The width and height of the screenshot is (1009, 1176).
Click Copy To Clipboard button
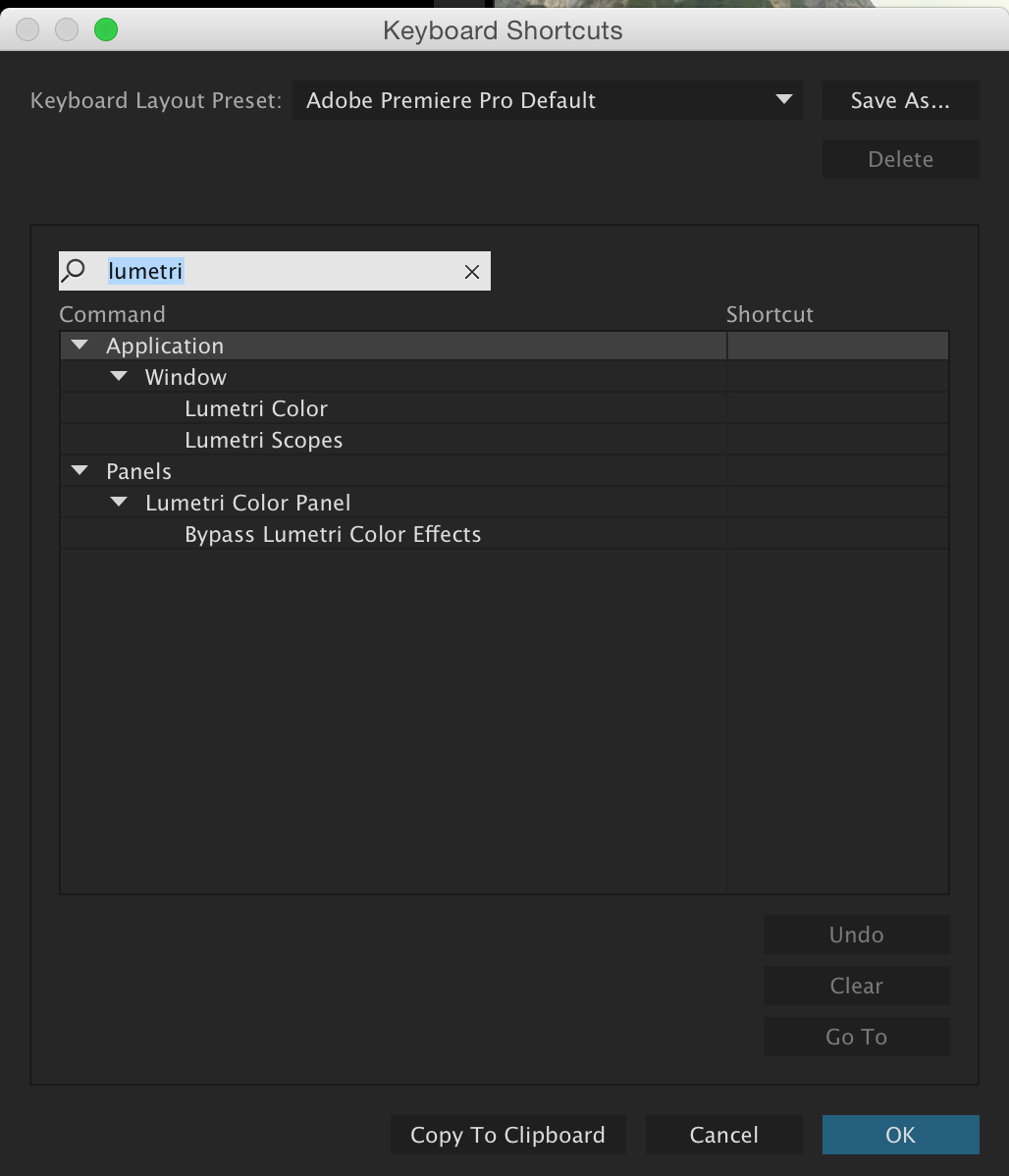pos(507,1135)
